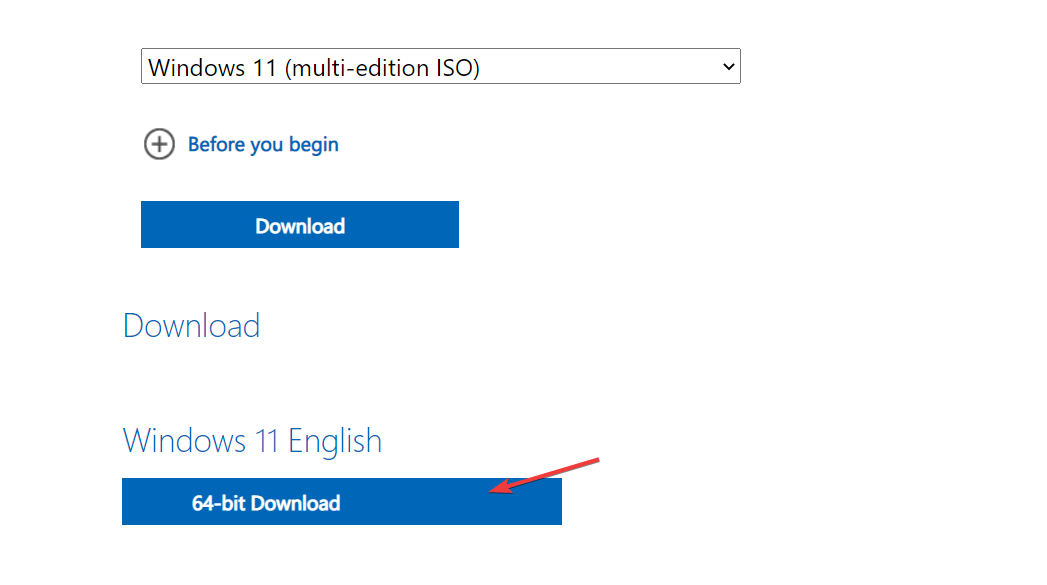Click the 64-bit Download button text
Viewport: 1047px width, 585px height.
pyautogui.click(x=265, y=503)
